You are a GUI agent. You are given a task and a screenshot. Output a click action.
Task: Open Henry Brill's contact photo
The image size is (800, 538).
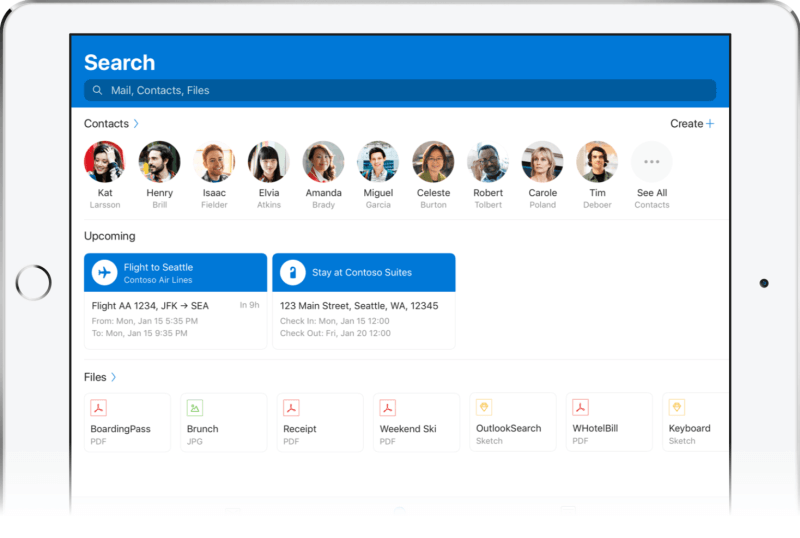159,162
